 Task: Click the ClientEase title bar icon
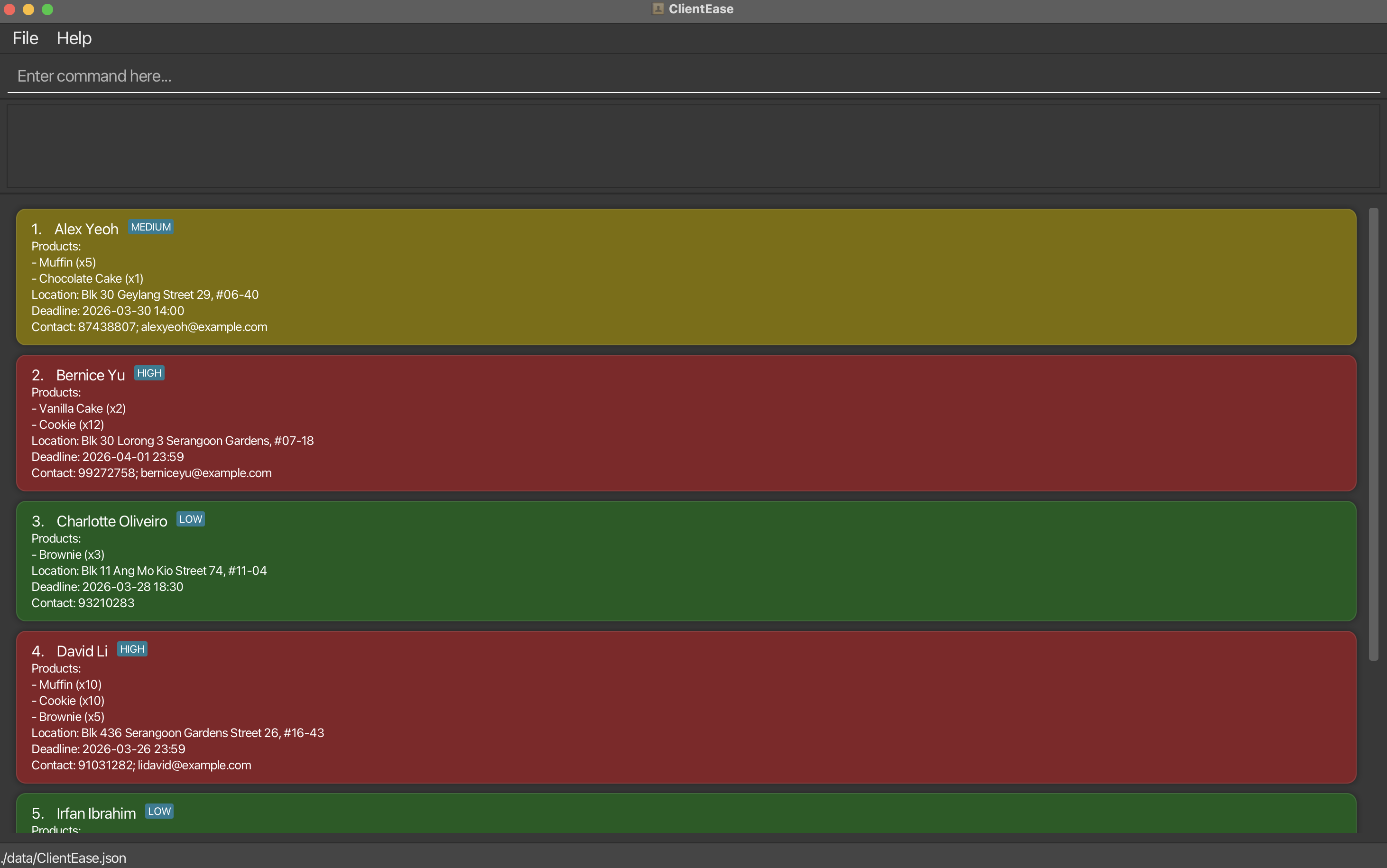coord(658,9)
